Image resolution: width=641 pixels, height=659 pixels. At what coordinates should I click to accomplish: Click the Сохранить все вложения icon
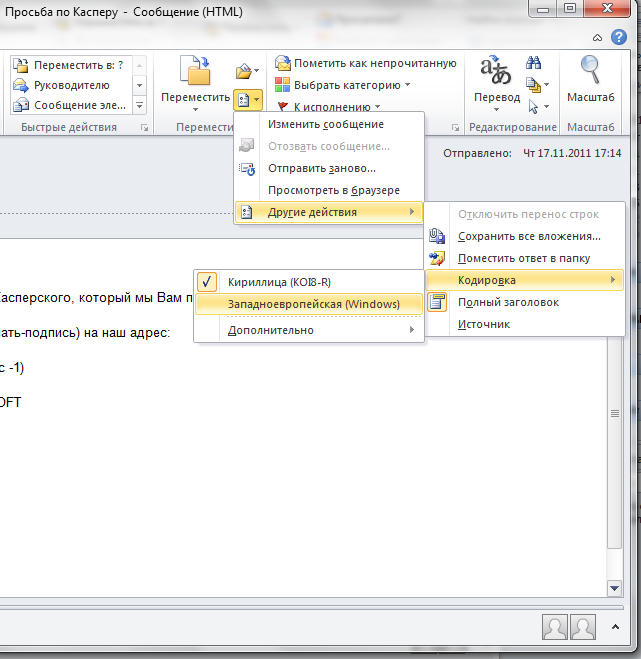coord(437,237)
